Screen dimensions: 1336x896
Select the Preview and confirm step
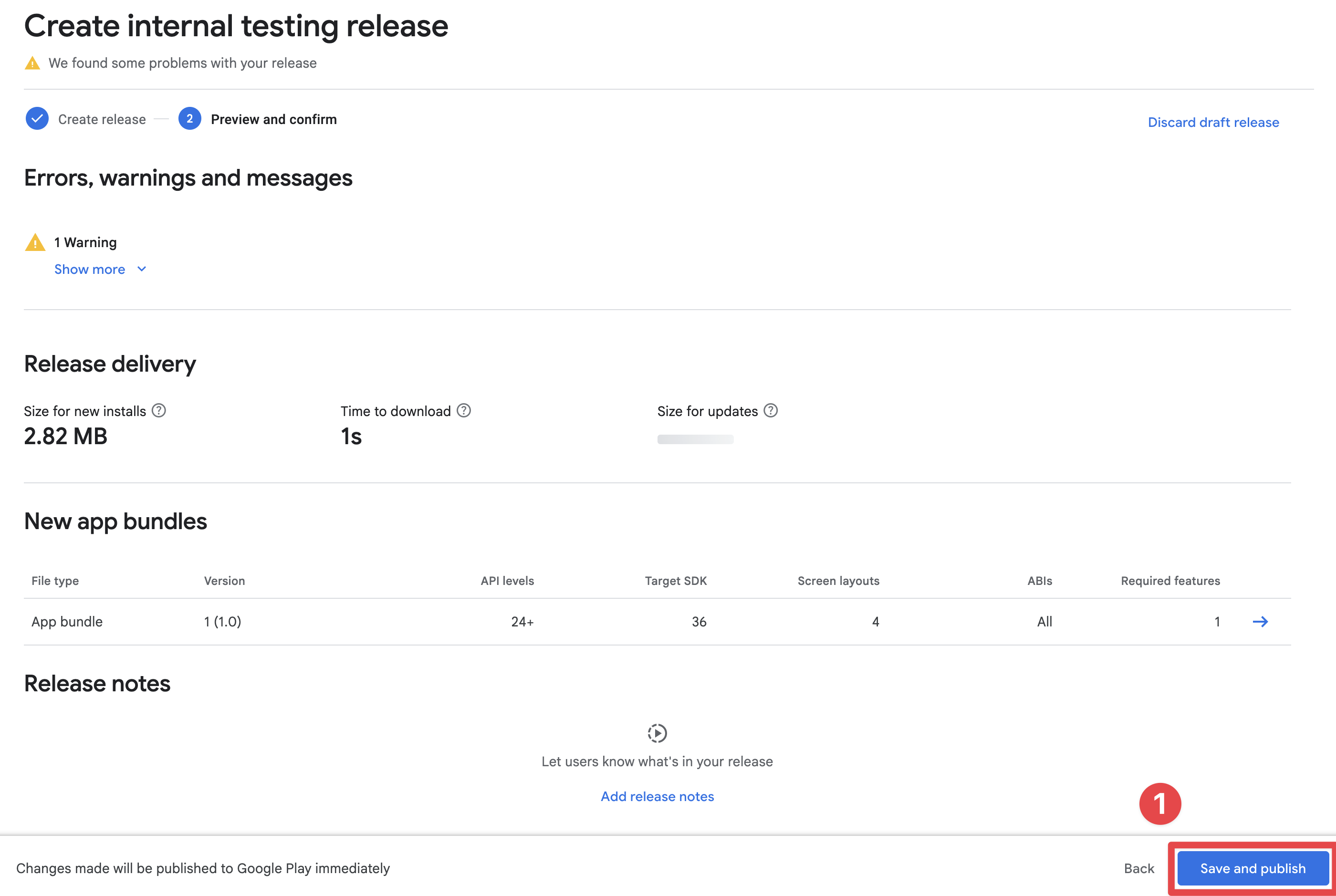(273, 119)
